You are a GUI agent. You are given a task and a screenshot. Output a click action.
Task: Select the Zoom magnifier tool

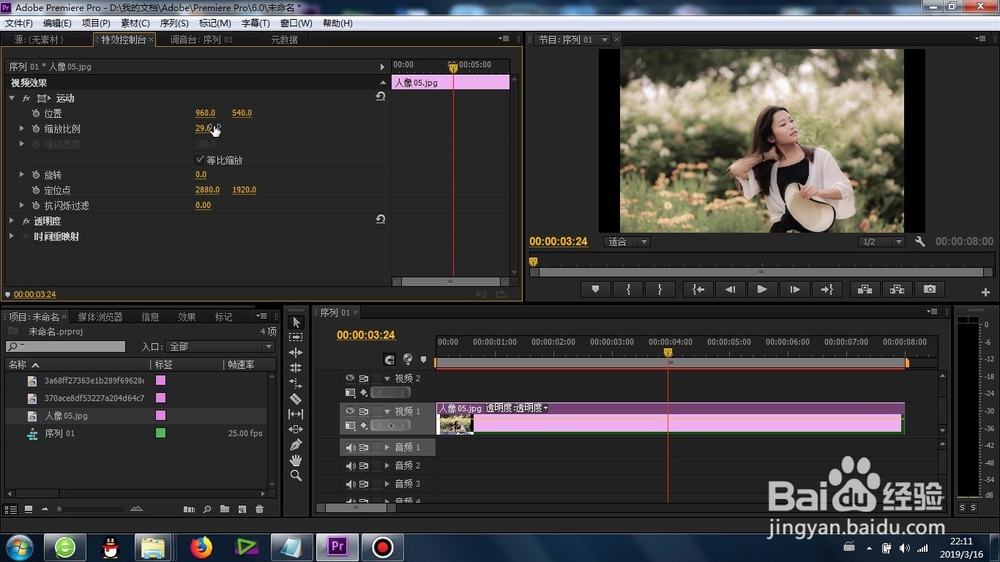click(296, 475)
